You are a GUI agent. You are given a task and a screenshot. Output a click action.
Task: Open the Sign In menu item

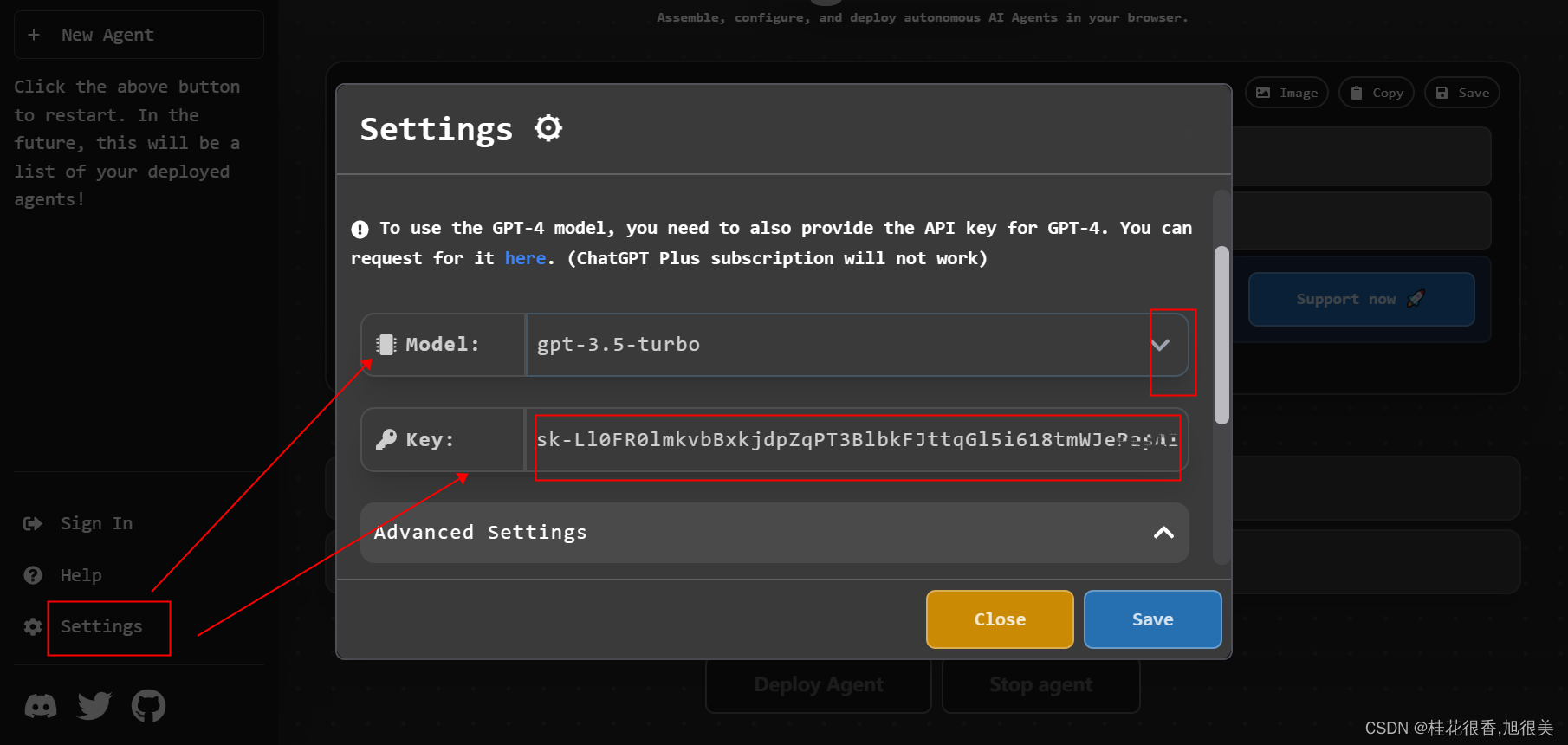coord(96,523)
